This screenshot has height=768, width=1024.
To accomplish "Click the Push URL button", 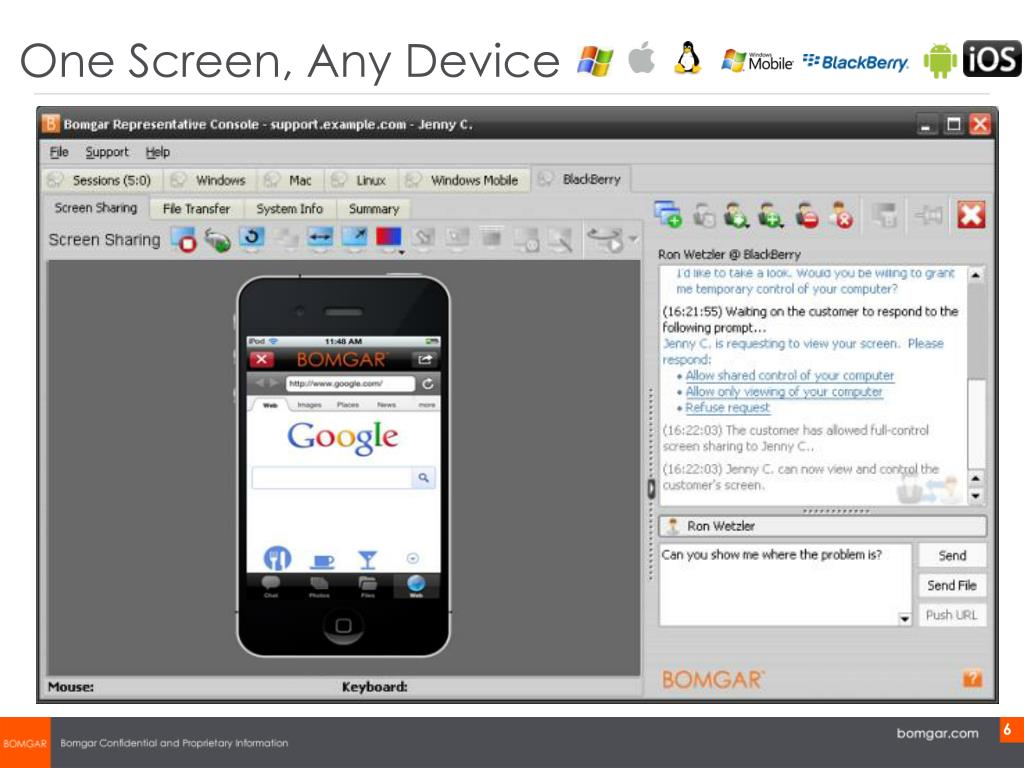I will click(952, 615).
